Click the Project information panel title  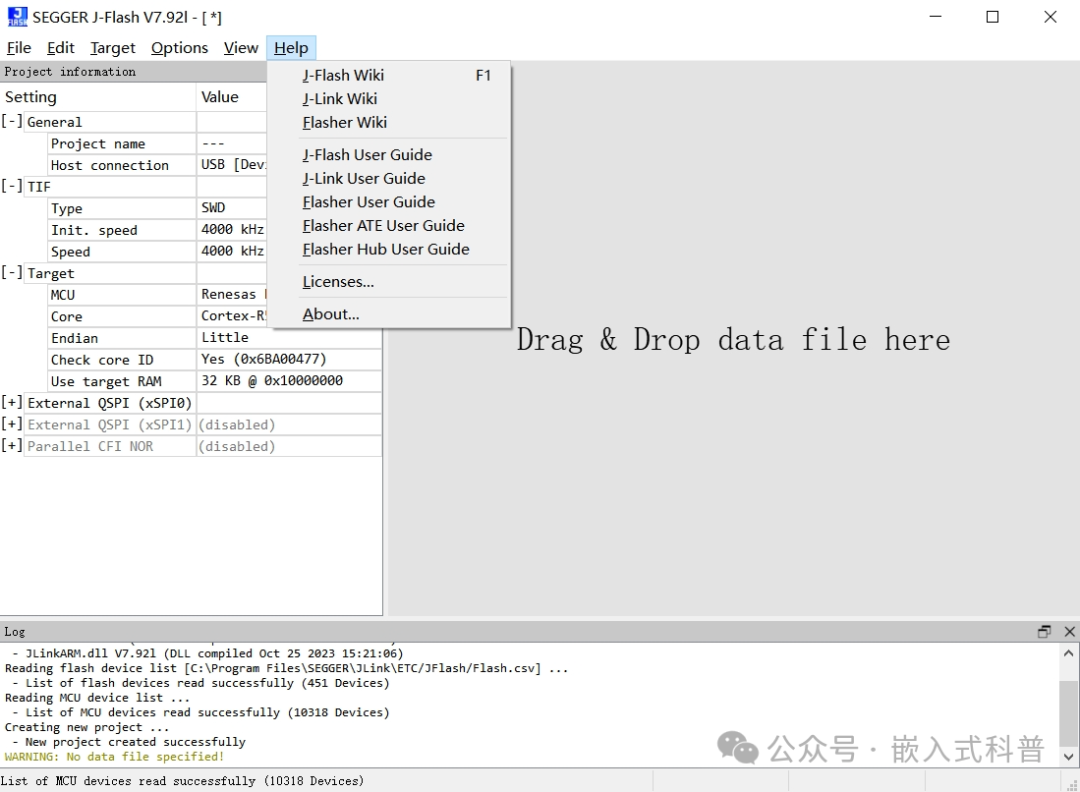tap(70, 72)
